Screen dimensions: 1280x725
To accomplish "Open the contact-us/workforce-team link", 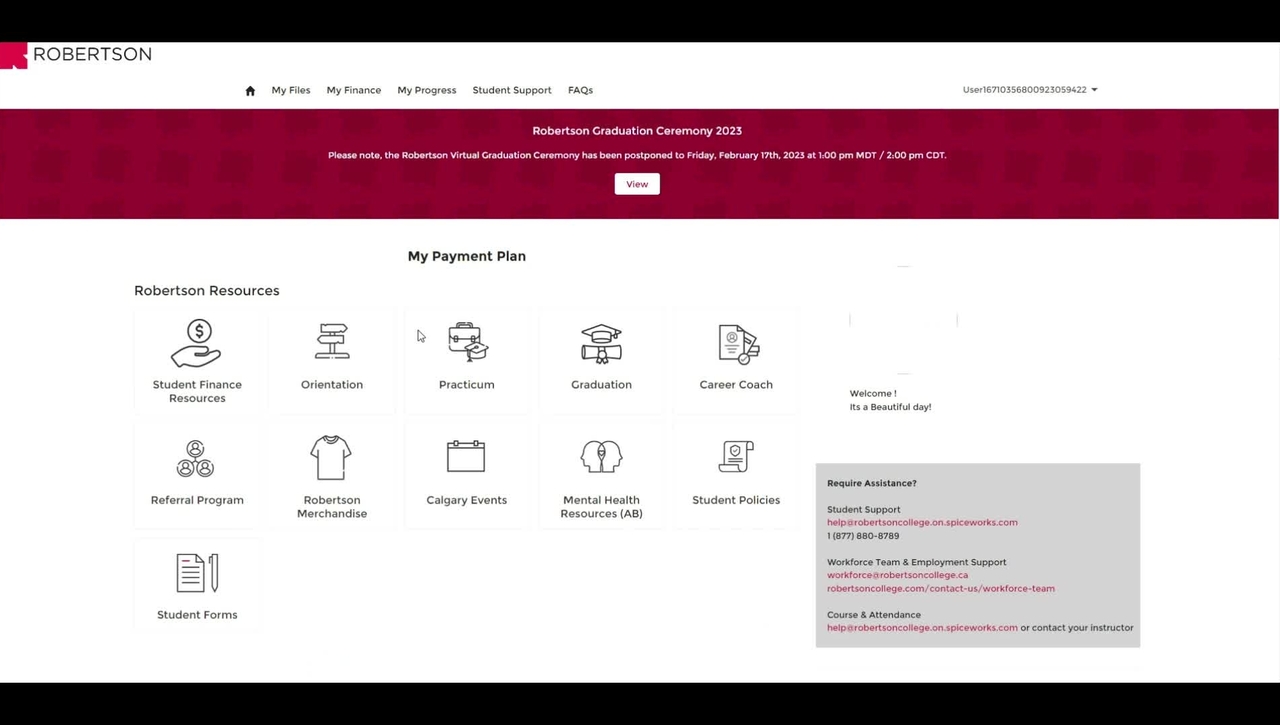I will [941, 588].
